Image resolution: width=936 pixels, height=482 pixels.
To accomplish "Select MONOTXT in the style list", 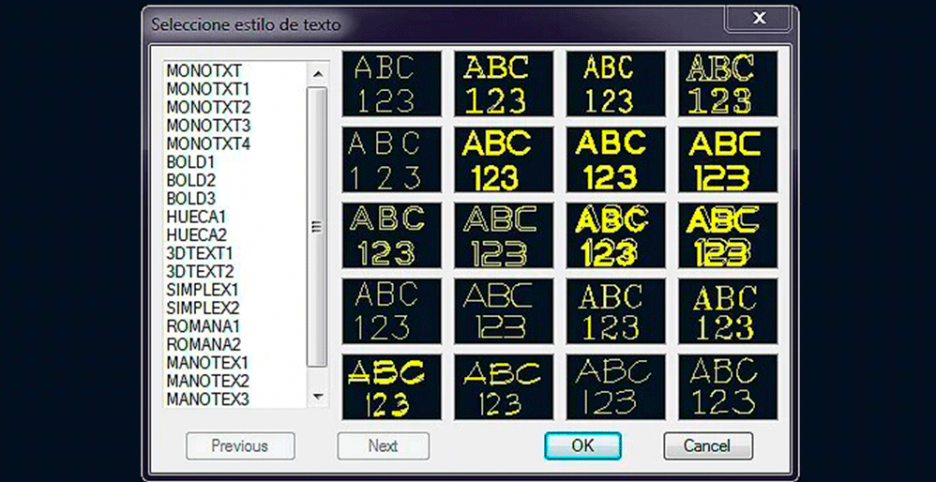I will click(204, 71).
